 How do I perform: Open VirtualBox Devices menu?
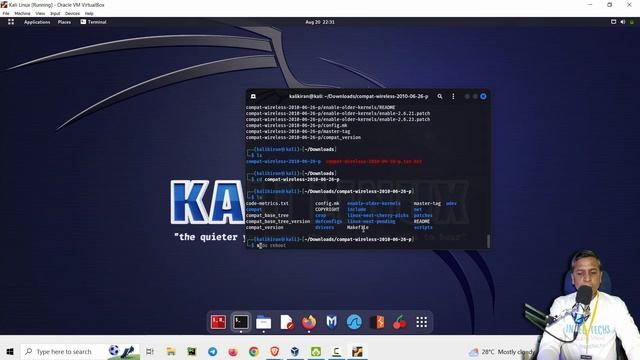[x=72, y=13]
